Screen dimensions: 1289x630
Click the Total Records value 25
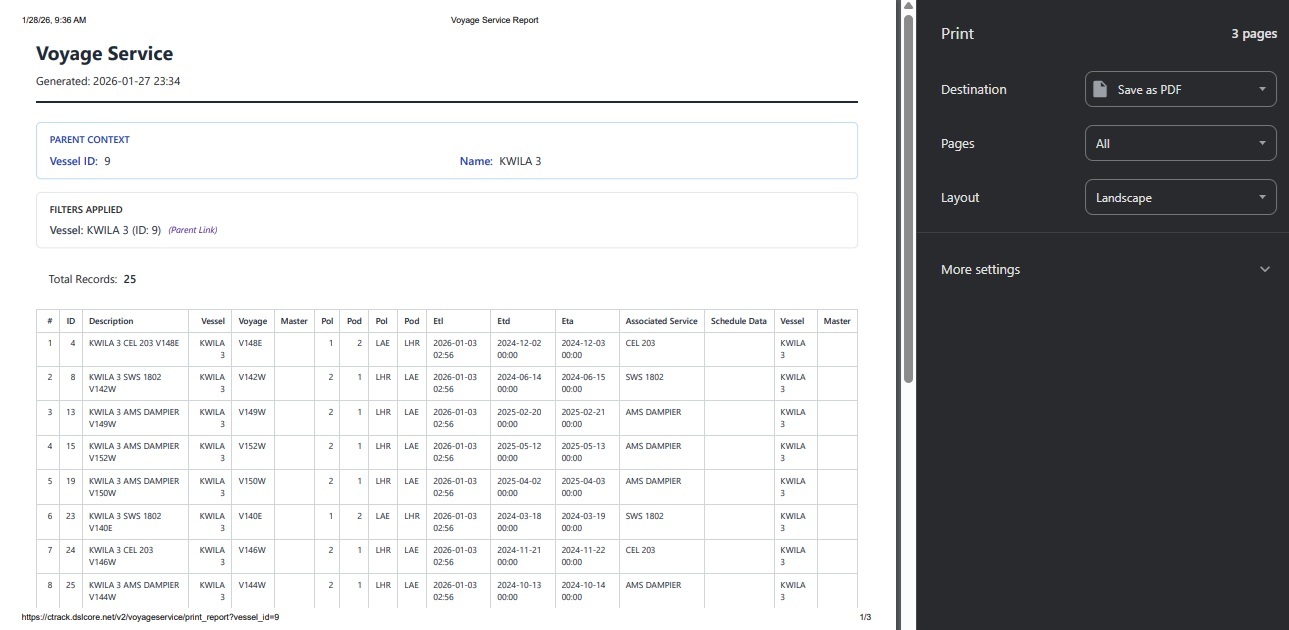click(130, 279)
